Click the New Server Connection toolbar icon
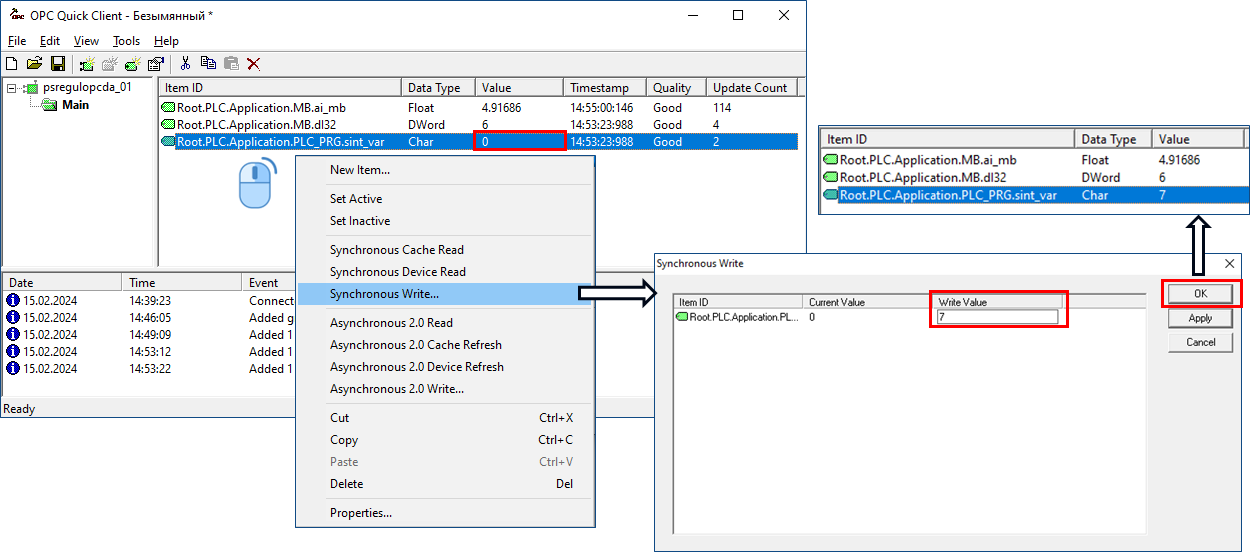The height and width of the screenshot is (552, 1250). pos(87,64)
